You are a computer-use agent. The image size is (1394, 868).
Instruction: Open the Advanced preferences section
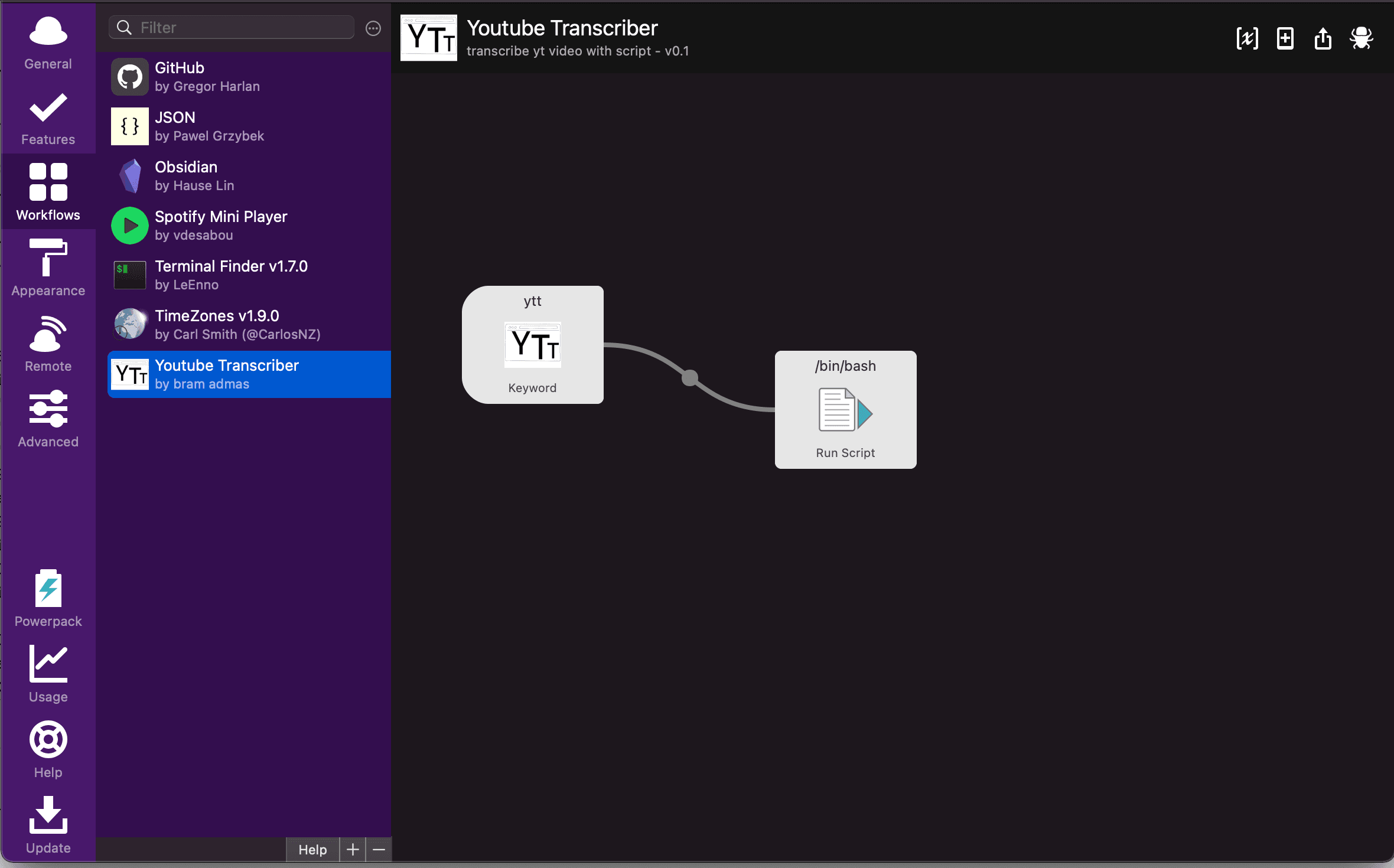pos(48,419)
